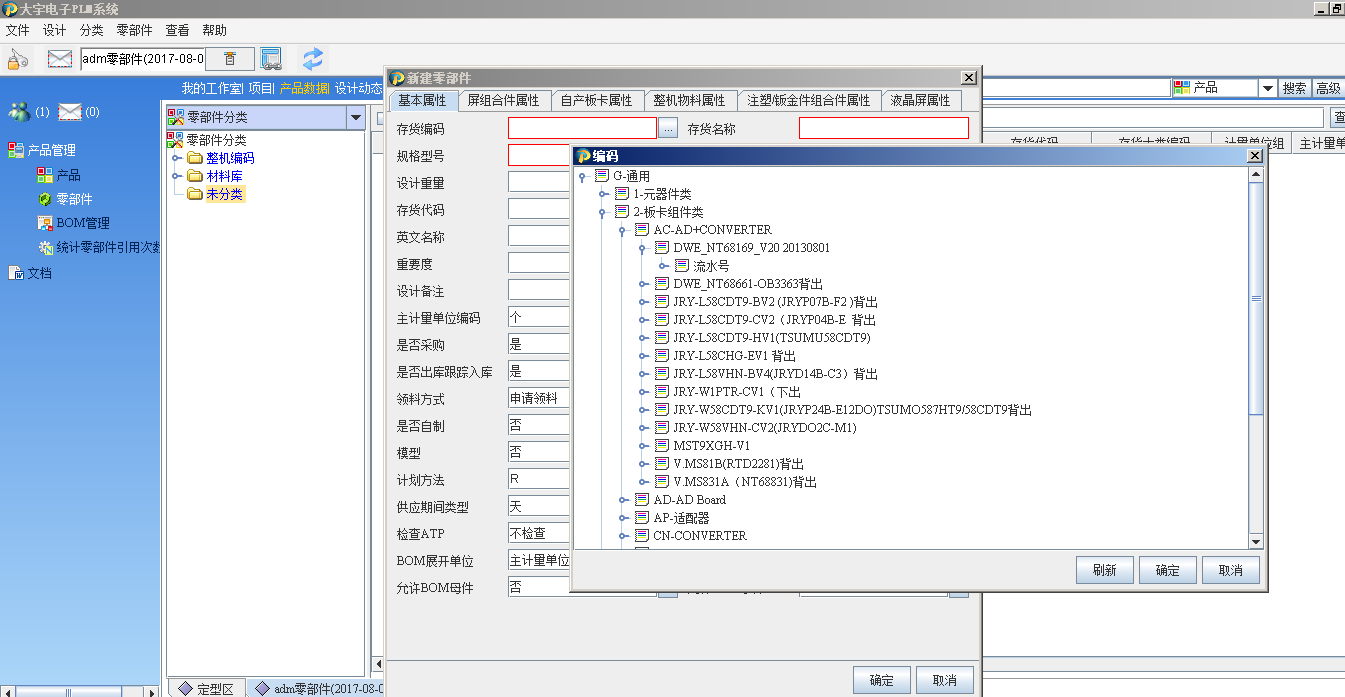
Task: Click the 搜索 button
Action: (x=1294, y=88)
